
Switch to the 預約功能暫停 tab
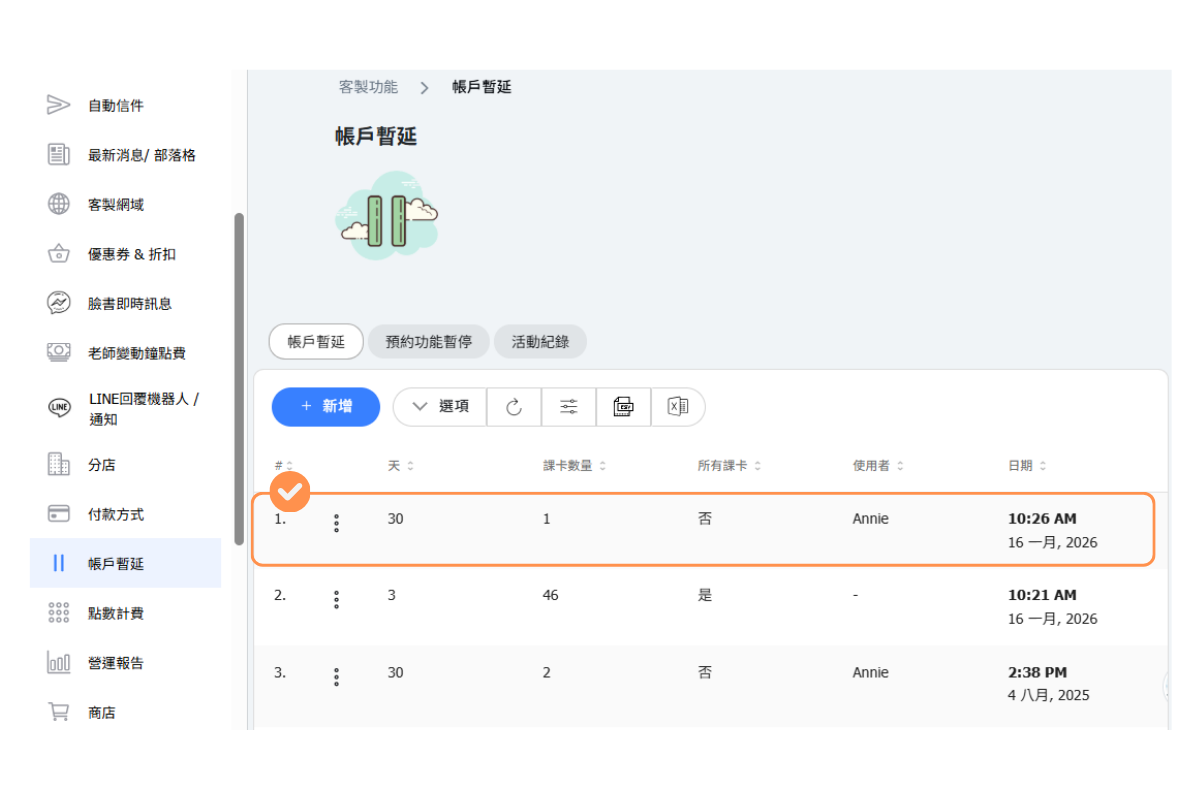click(428, 341)
